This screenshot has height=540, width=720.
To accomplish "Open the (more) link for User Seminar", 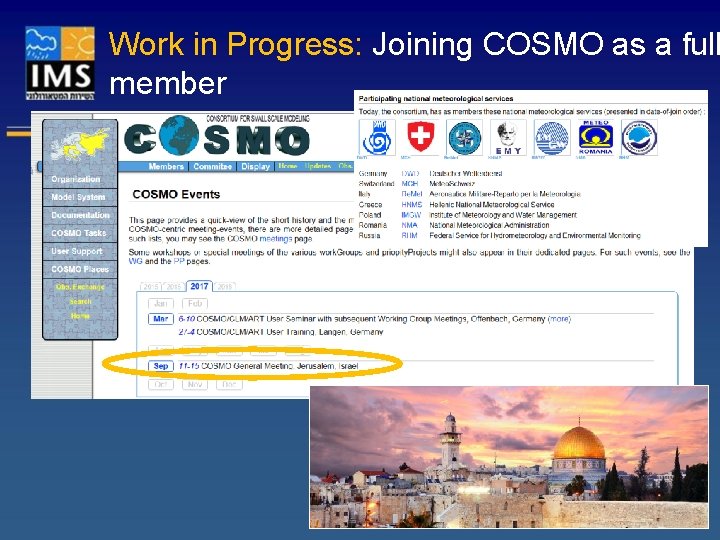I will 559,319.
